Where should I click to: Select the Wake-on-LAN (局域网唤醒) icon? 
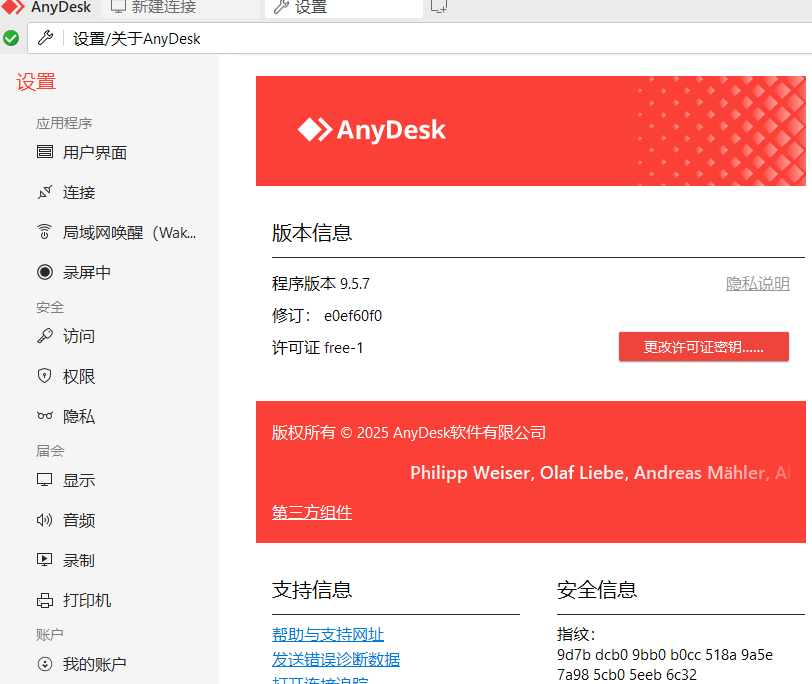pyautogui.click(x=44, y=233)
